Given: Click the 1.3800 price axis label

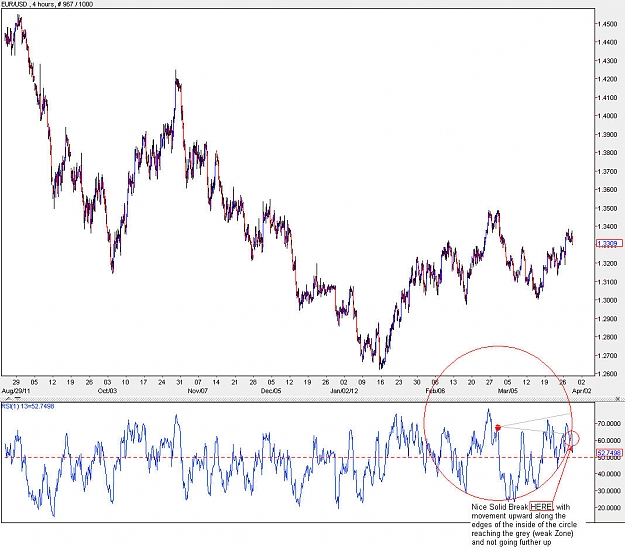Looking at the screenshot, I should (x=608, y=153).
